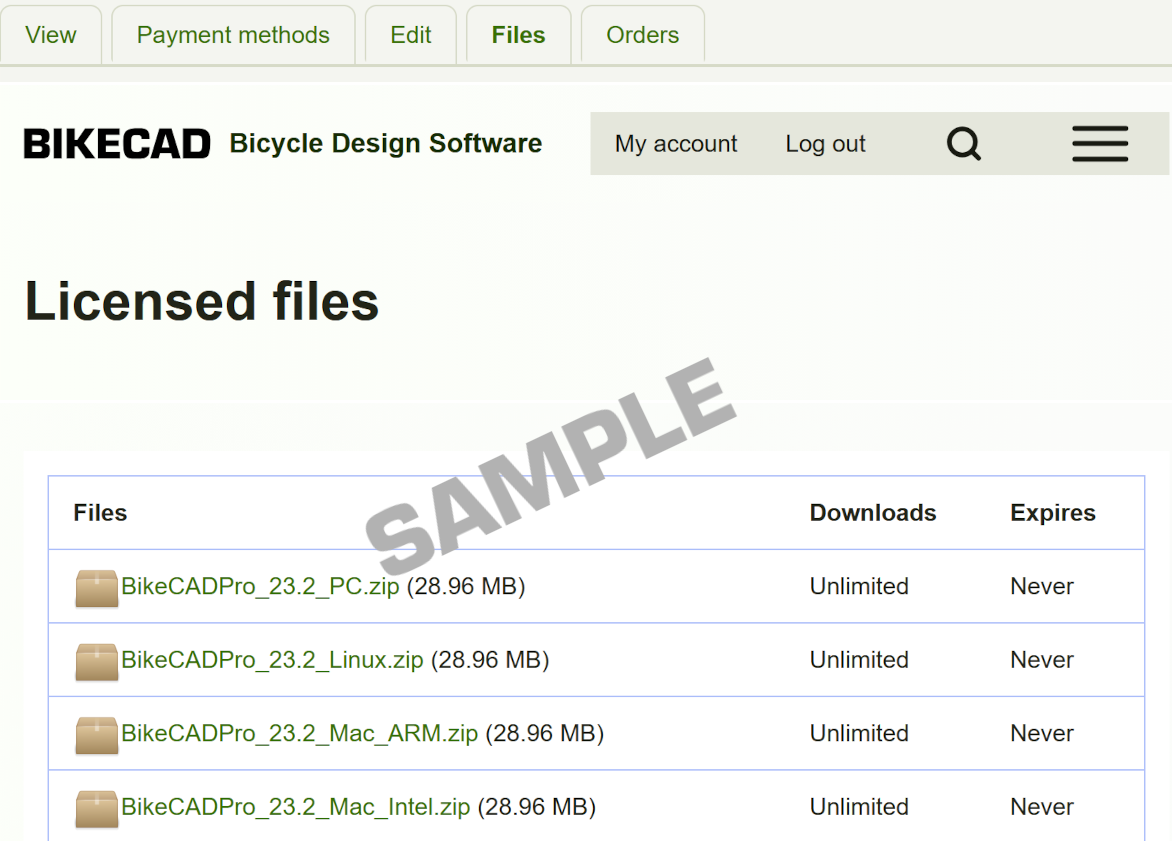This screenshot has height=841, width=1172.
Task: Click the Licensed files heading
Action: pos(202,301)
